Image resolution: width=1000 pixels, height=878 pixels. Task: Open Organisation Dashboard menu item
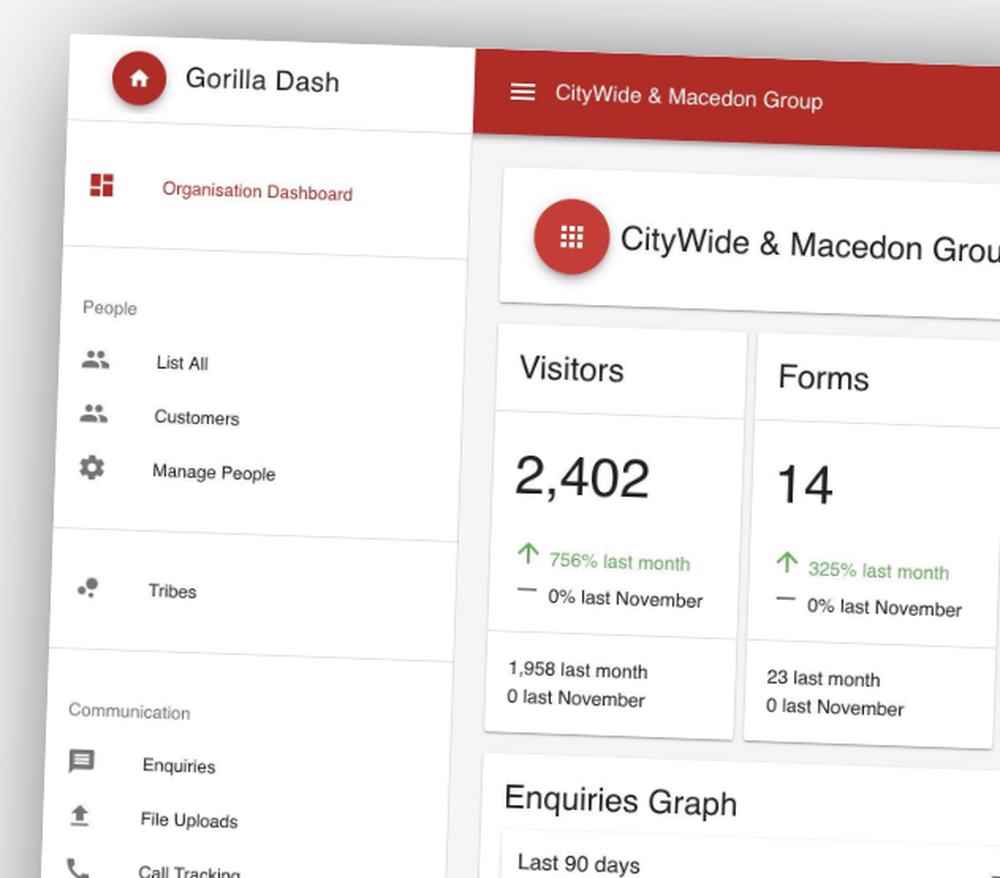tap(257, 191)
